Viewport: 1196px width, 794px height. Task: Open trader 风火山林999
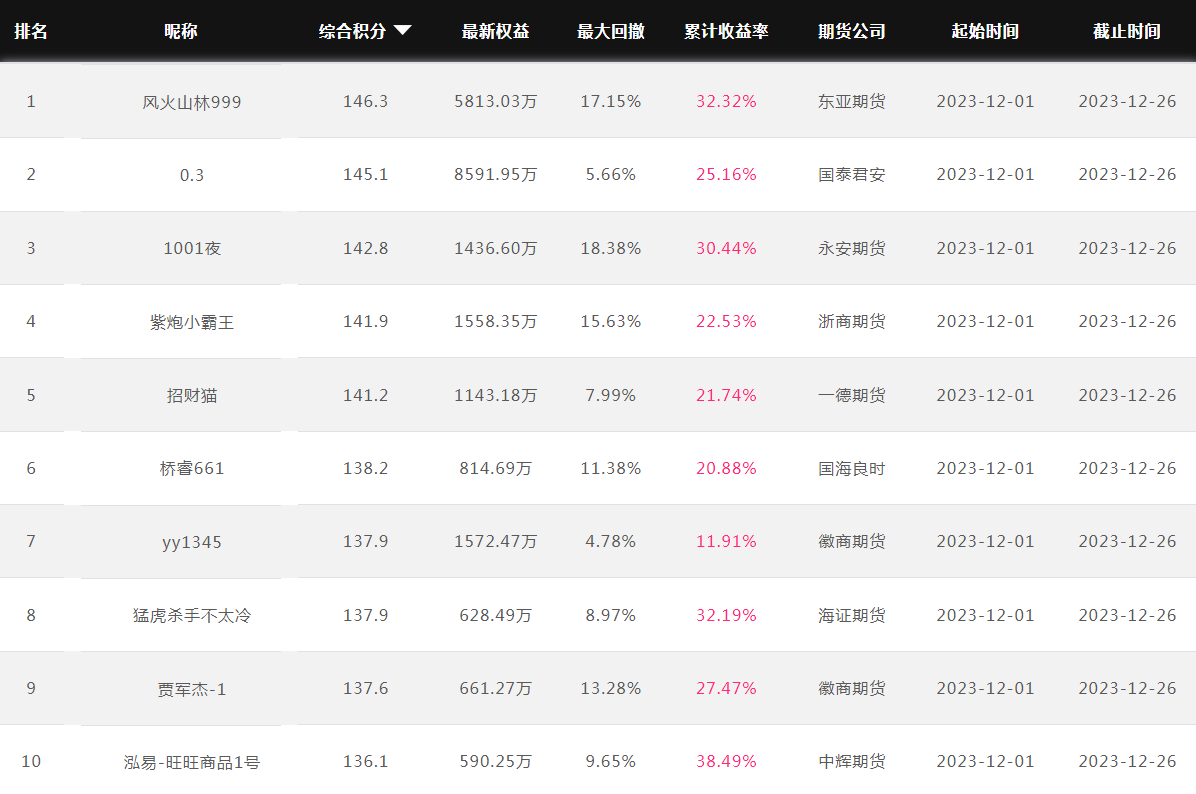[x=191, y=102]
